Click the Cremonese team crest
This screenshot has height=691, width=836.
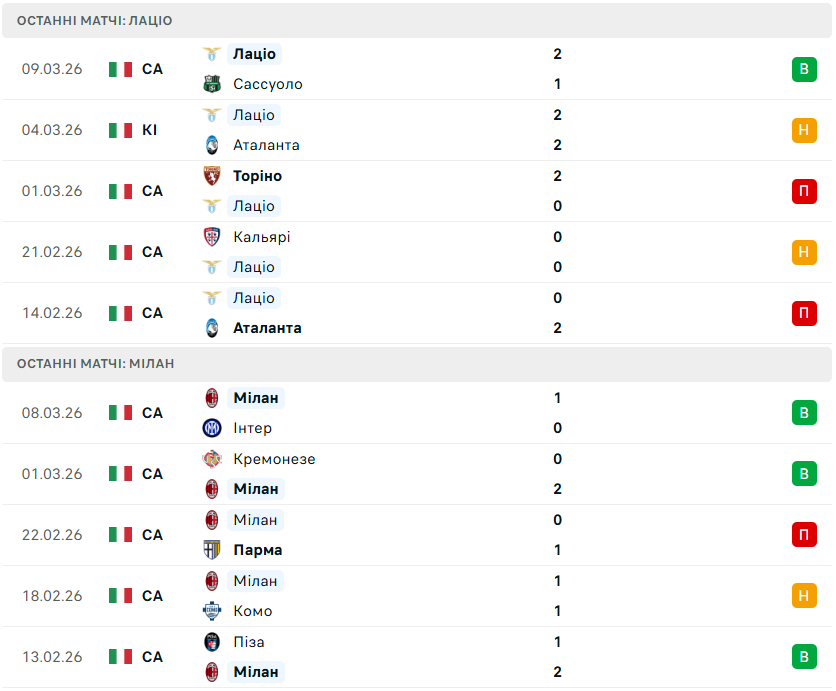coord(212,459)
